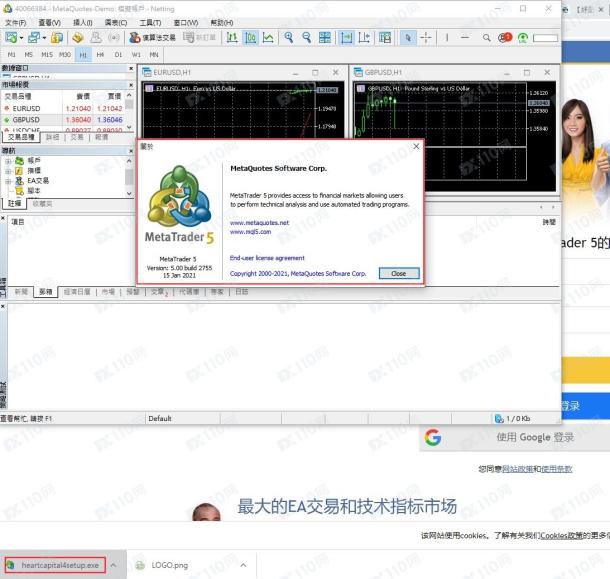
Task: Toggle chart shift icon
Action: (x=364, y=38)
